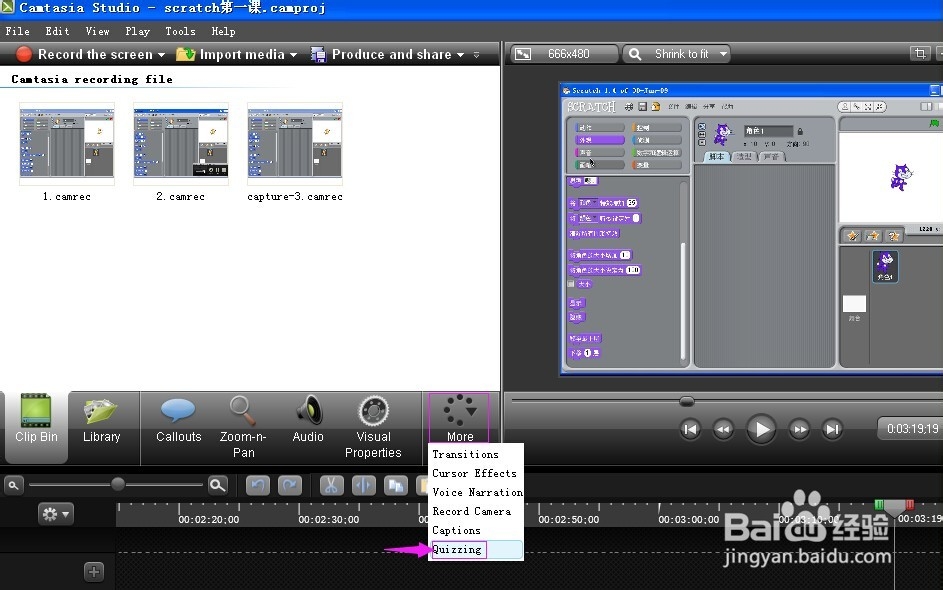Click the Copy icon

click(x=396, y=485)
